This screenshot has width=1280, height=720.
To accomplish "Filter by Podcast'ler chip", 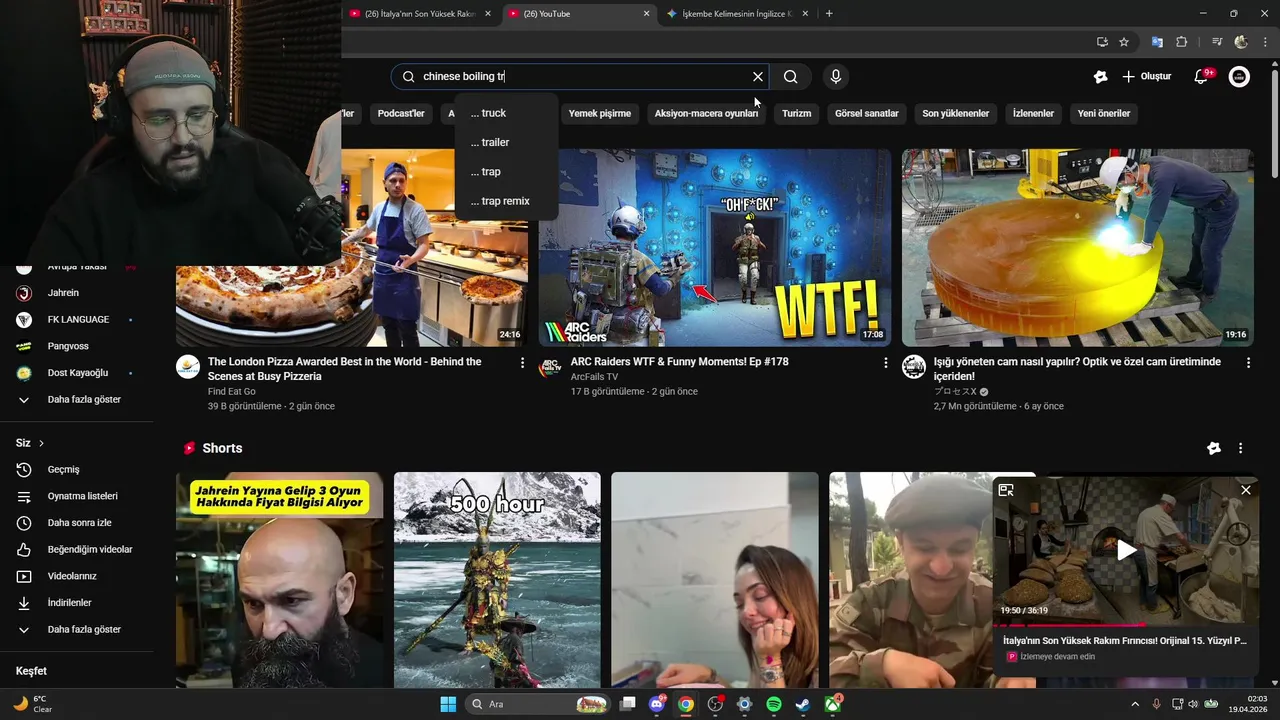I will 401,113.
